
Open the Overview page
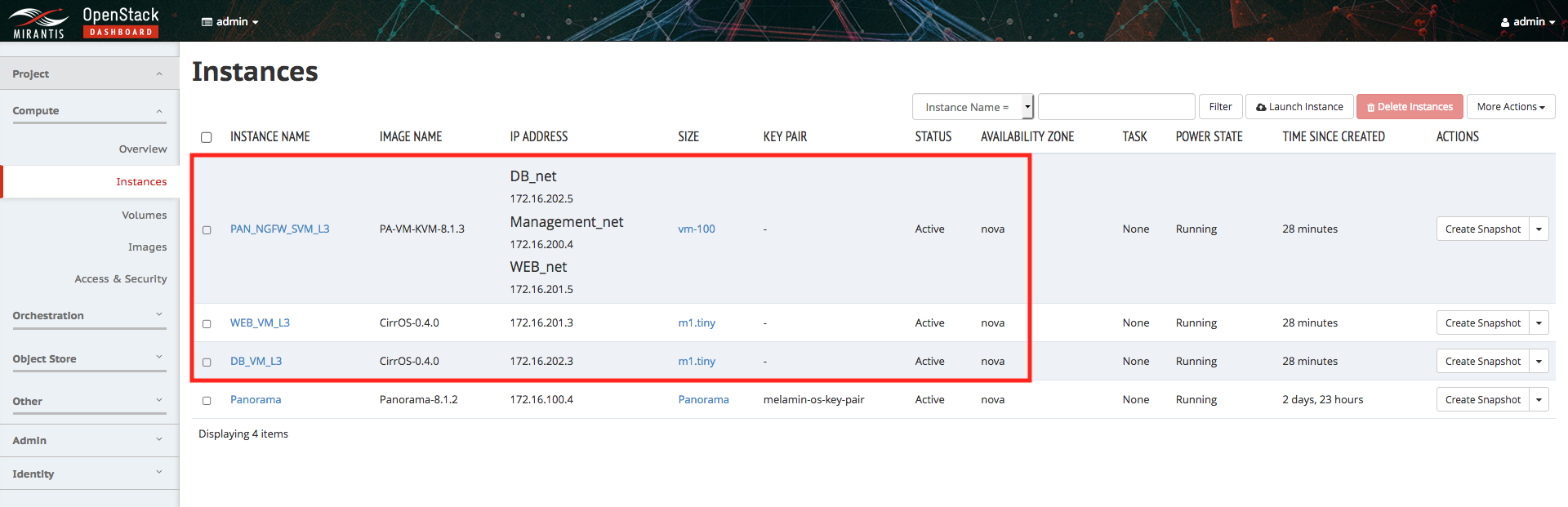(x=143, y=149)
